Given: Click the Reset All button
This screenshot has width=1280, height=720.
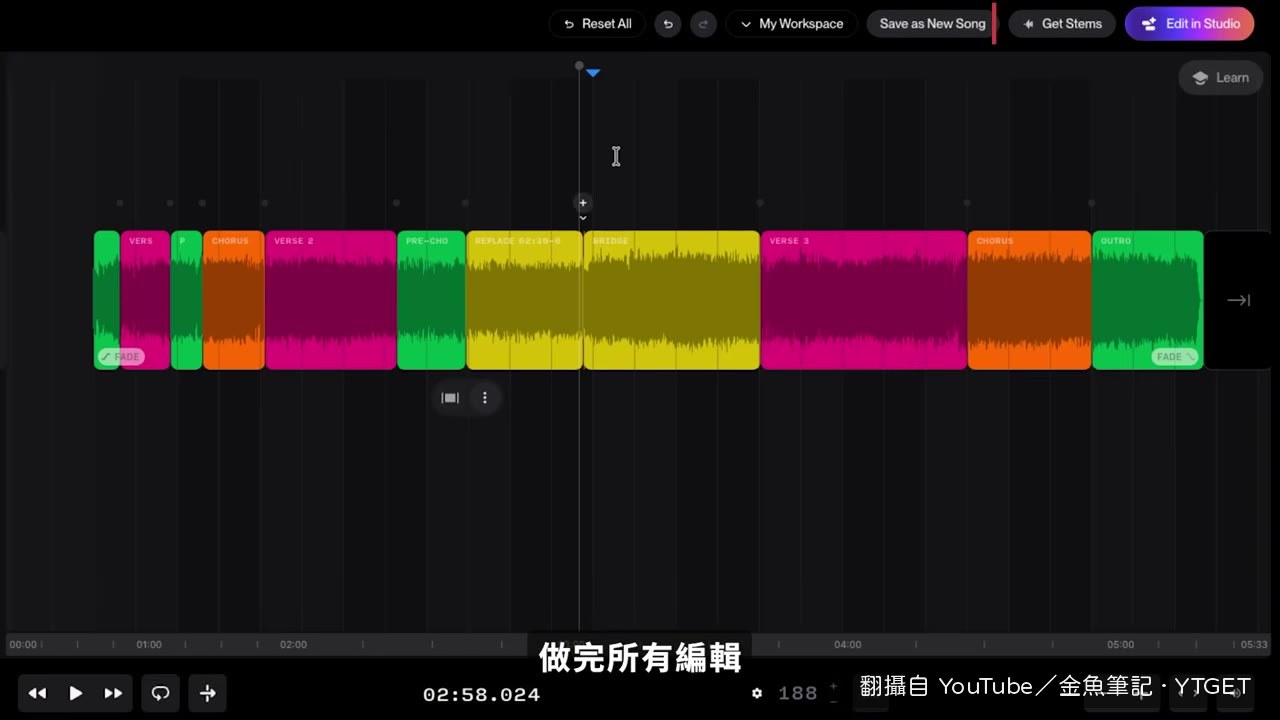Looking at the screenshot, I should pos(597,24).
